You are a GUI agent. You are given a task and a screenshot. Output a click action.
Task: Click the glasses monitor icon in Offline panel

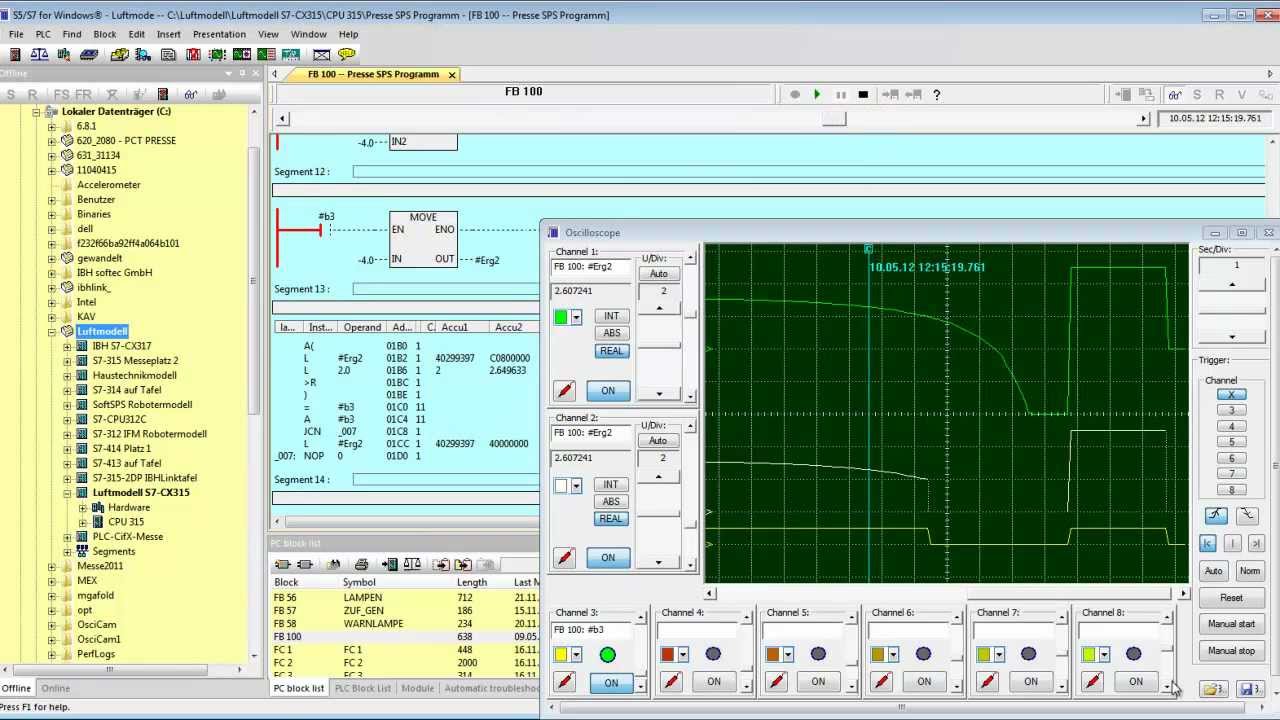click(x=190, y=95)
